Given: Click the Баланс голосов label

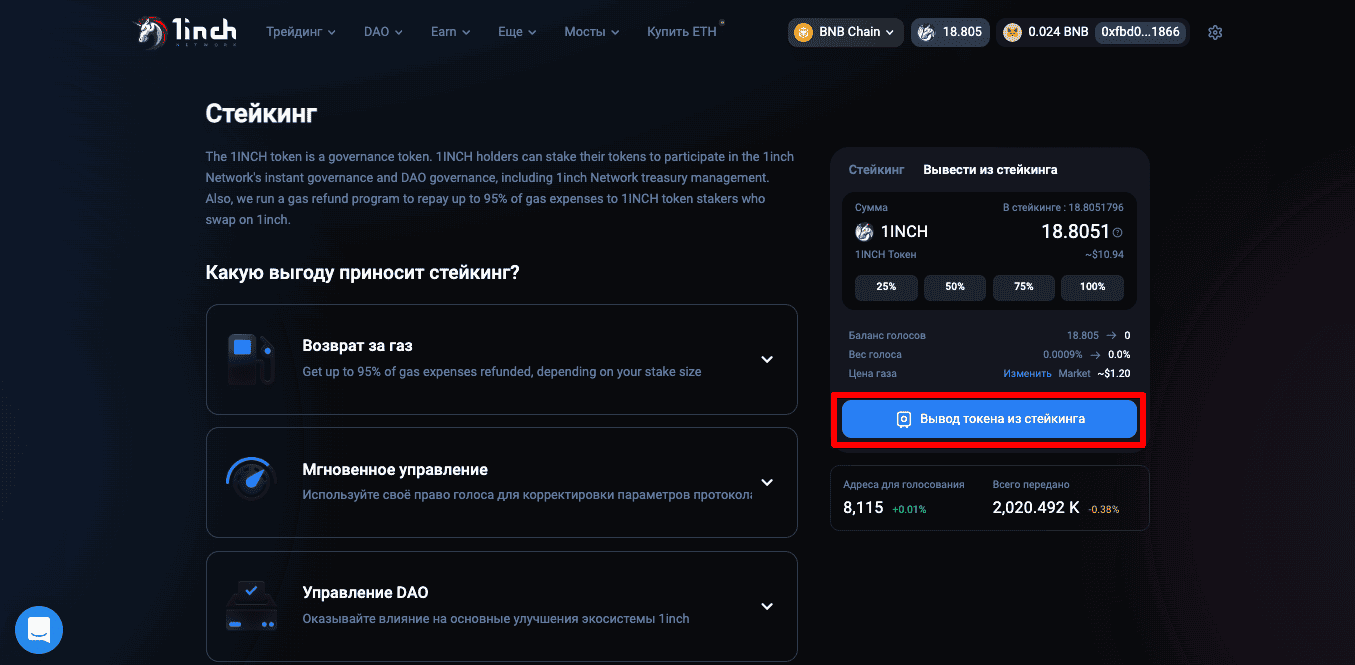Looking at the screenshot, I should pos(887,336).
